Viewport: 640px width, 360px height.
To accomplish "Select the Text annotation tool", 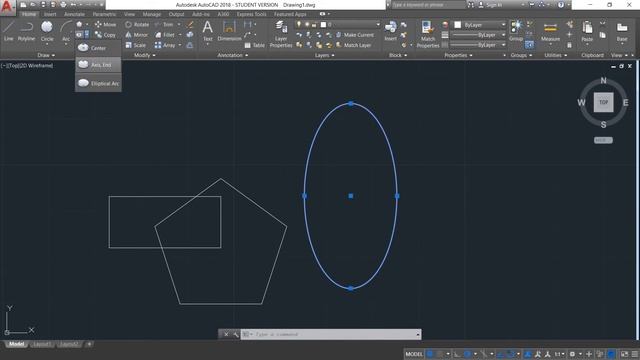I will tap(207, 31).
